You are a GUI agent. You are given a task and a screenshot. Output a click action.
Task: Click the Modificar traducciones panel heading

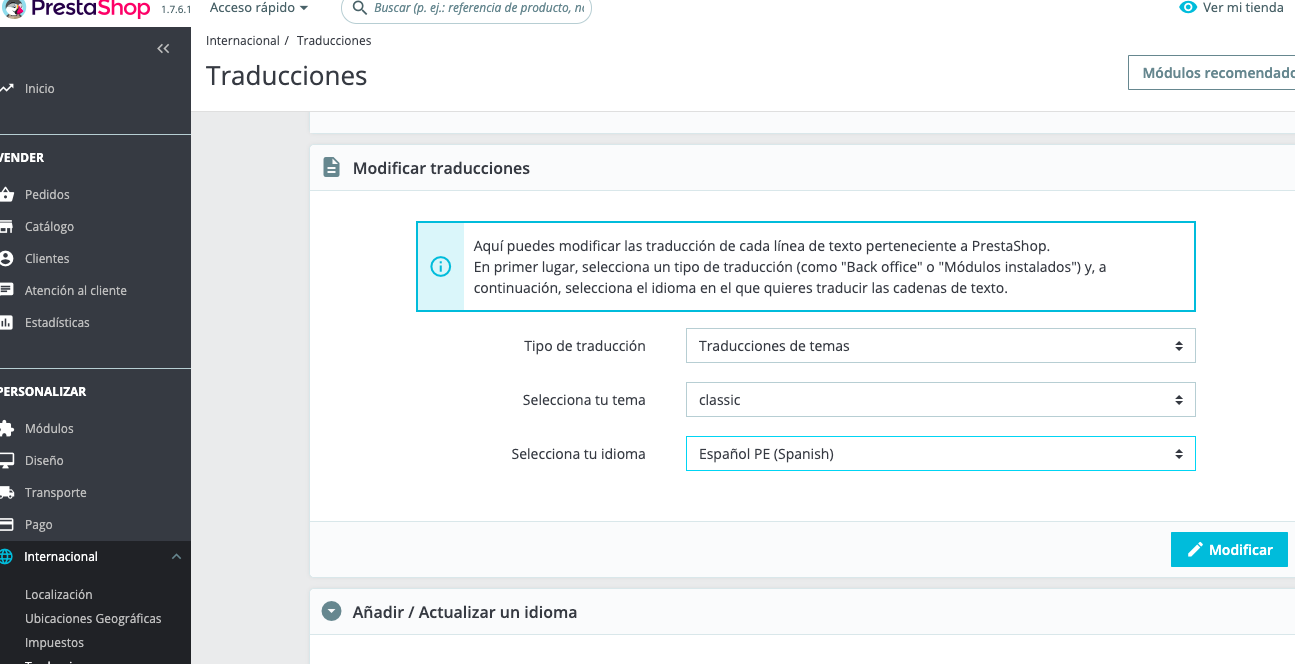coord(441,168)
